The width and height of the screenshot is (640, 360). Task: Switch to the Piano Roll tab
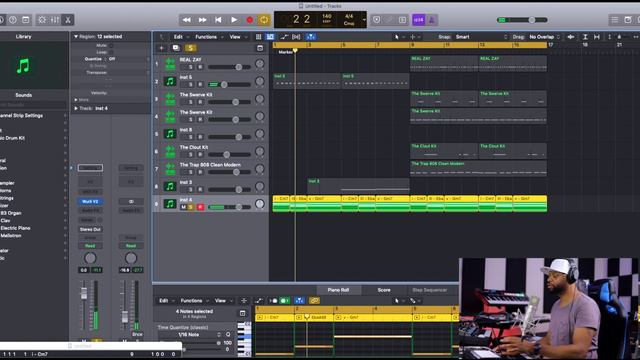tap(338, 290)
